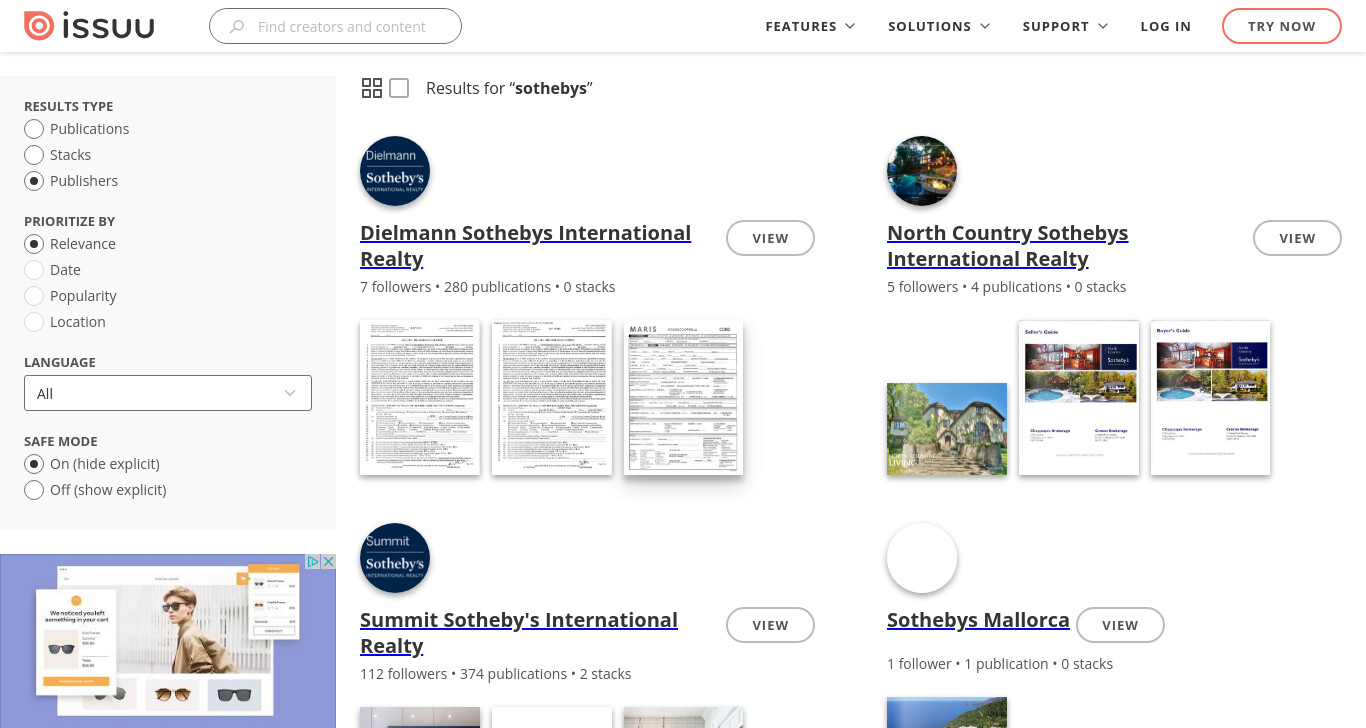
Task: Select Publications results type
Action: coord(34,129)
